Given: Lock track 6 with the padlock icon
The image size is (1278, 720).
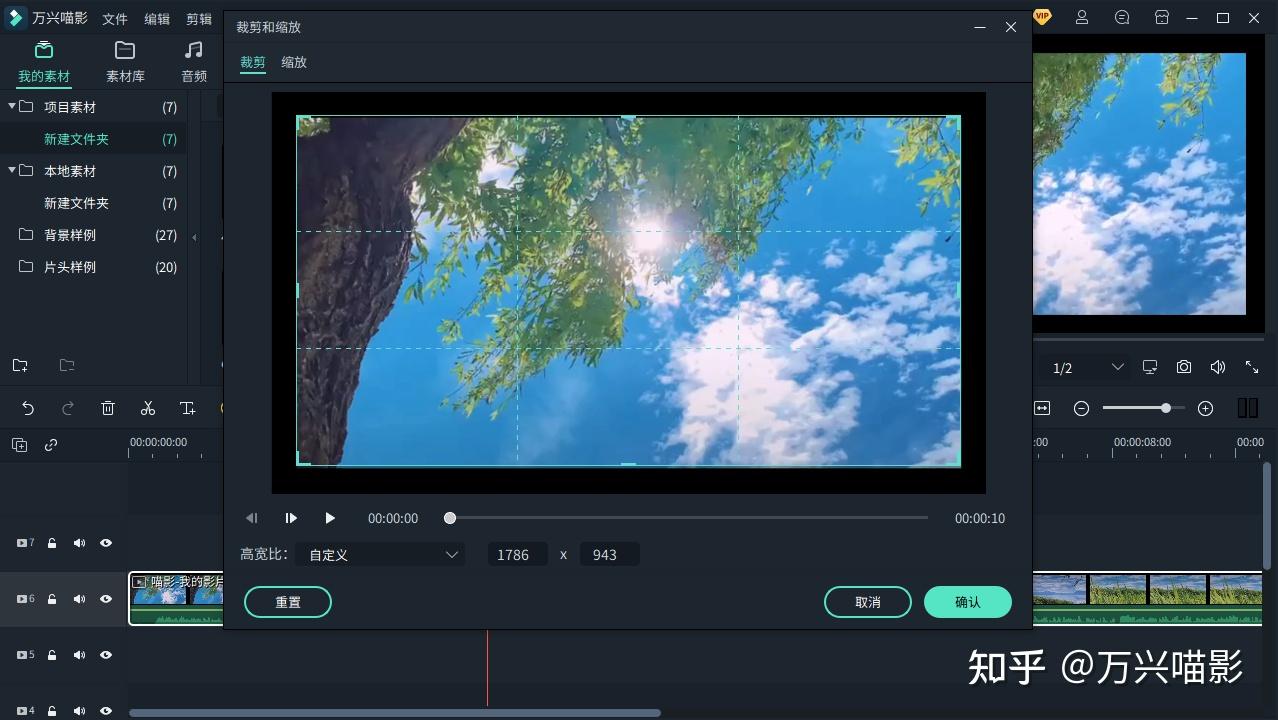Looking at the screenshot, I should (51, 599).
